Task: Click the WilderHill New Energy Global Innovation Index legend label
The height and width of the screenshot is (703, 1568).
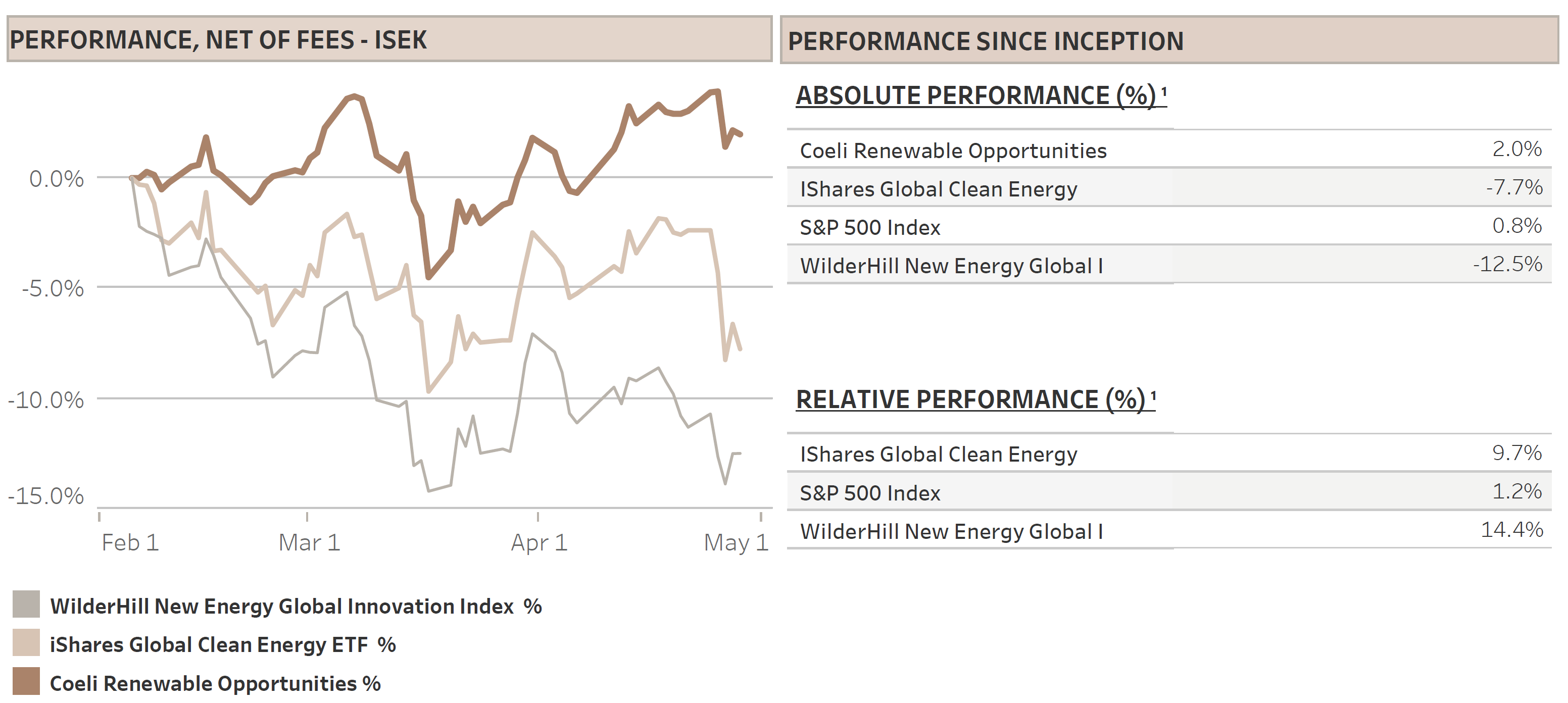Action: coord(296,606)
